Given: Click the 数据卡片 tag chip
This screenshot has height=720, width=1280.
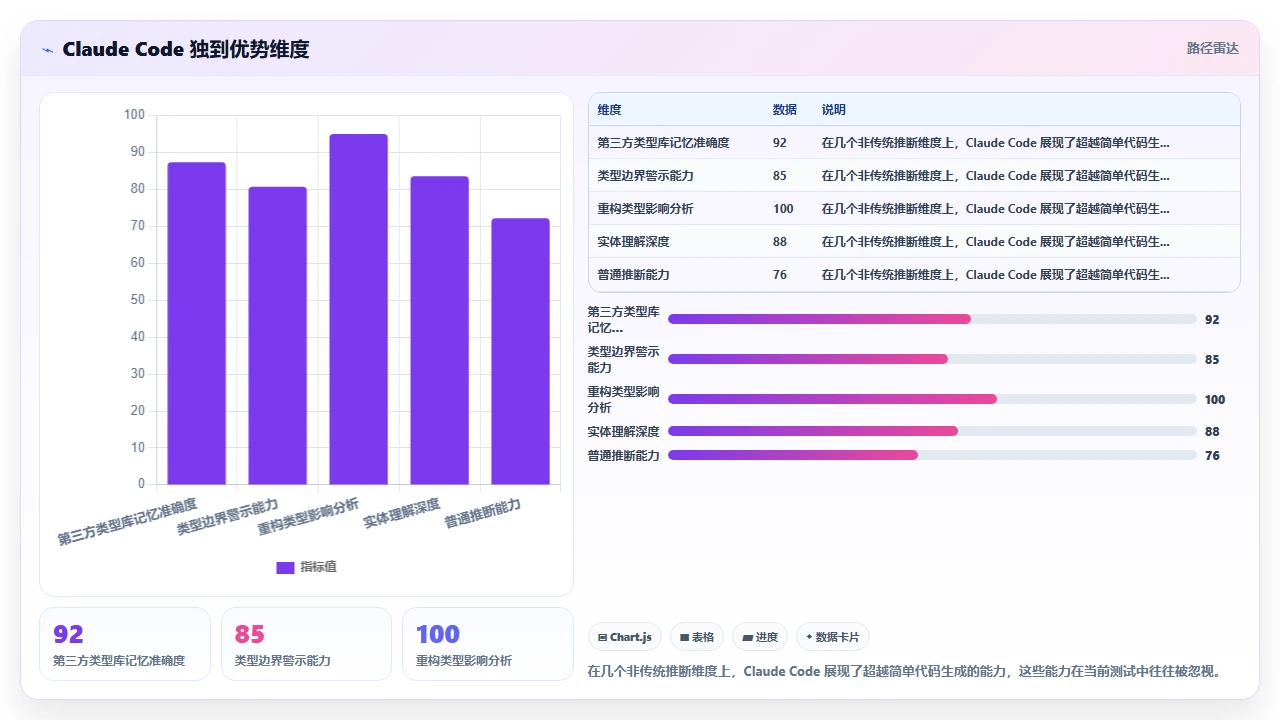Looking at the screenshot, I should pyautogui.click(x=833, y=637).
